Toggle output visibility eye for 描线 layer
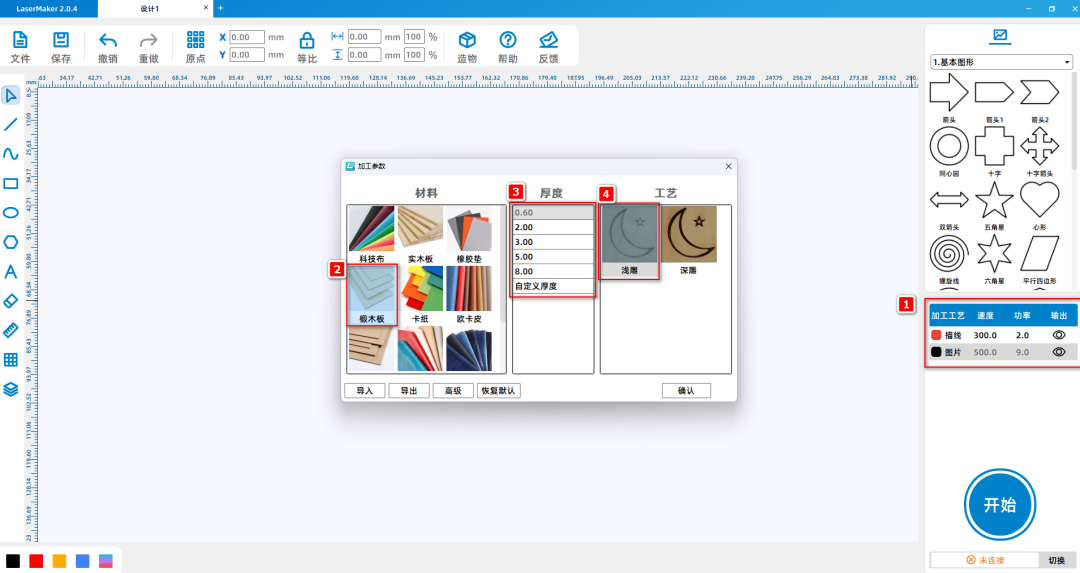 click(1059, 335)
